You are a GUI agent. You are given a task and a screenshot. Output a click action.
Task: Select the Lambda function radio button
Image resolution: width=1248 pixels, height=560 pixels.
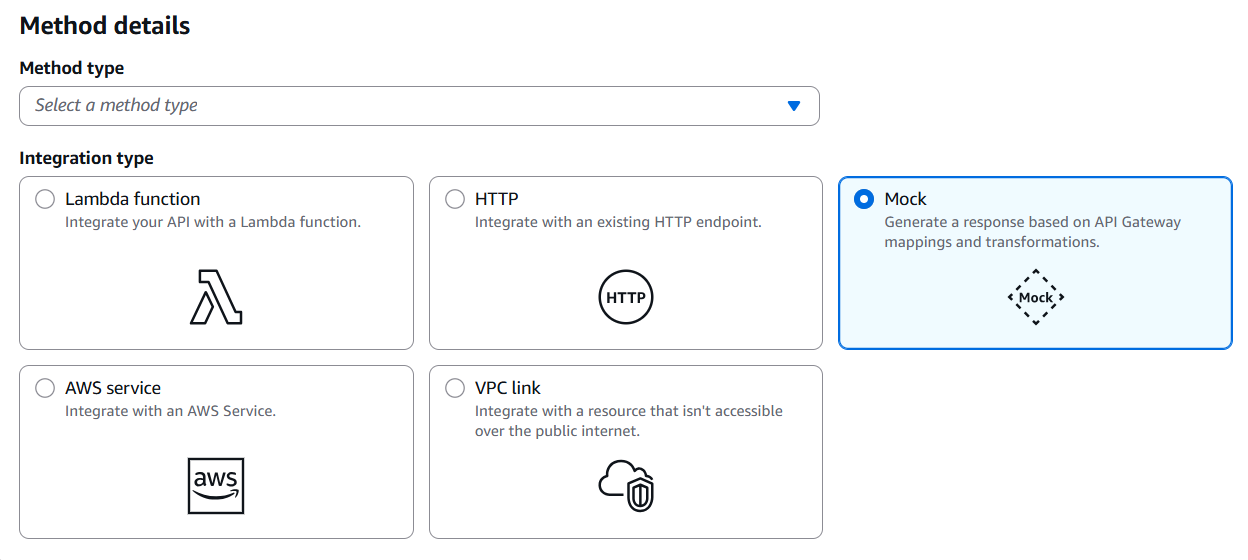(45, 199)
